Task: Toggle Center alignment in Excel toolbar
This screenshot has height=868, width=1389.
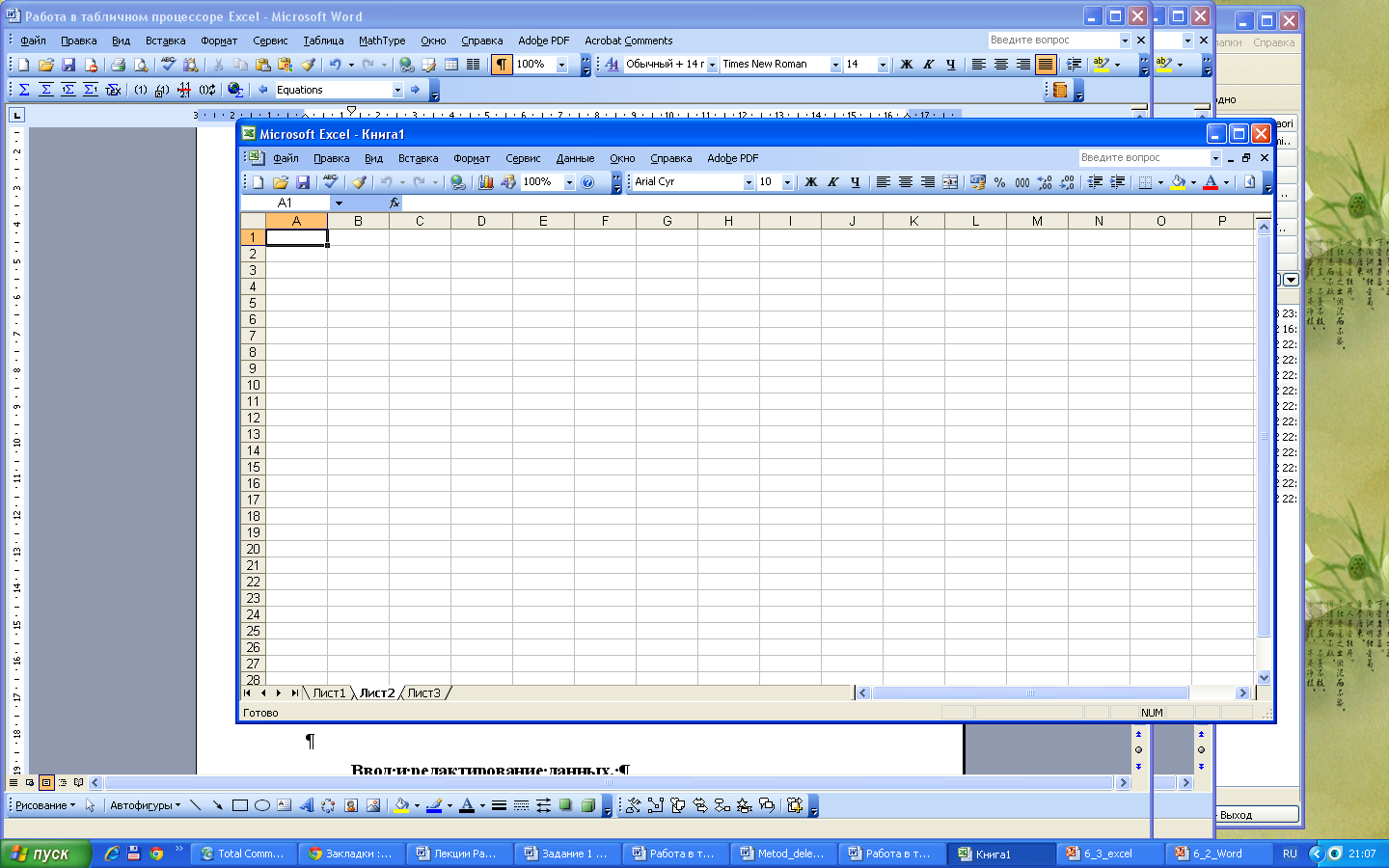Action: pyautogui.click(x=905, y=182)
